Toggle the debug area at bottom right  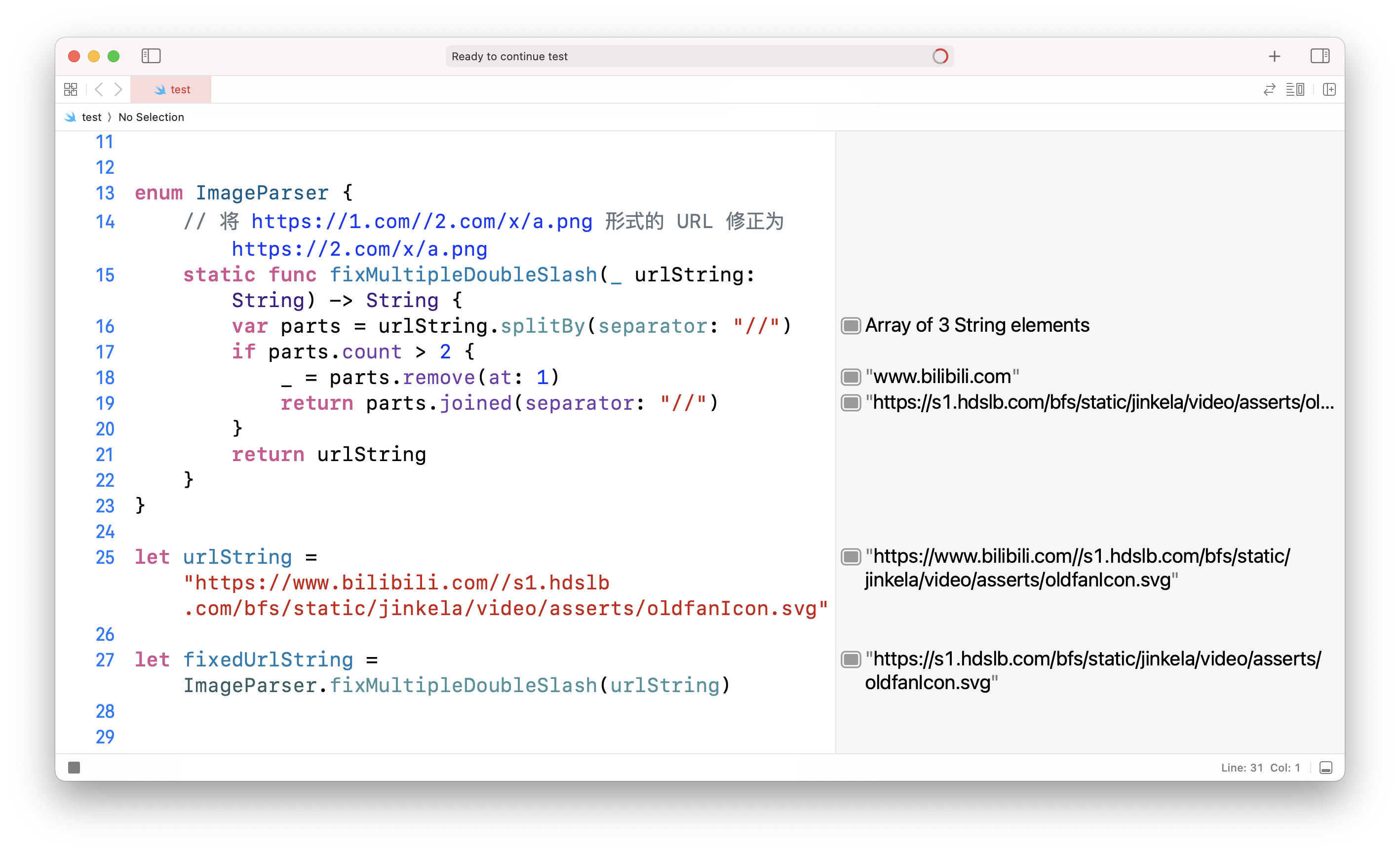pos(1325,768)
